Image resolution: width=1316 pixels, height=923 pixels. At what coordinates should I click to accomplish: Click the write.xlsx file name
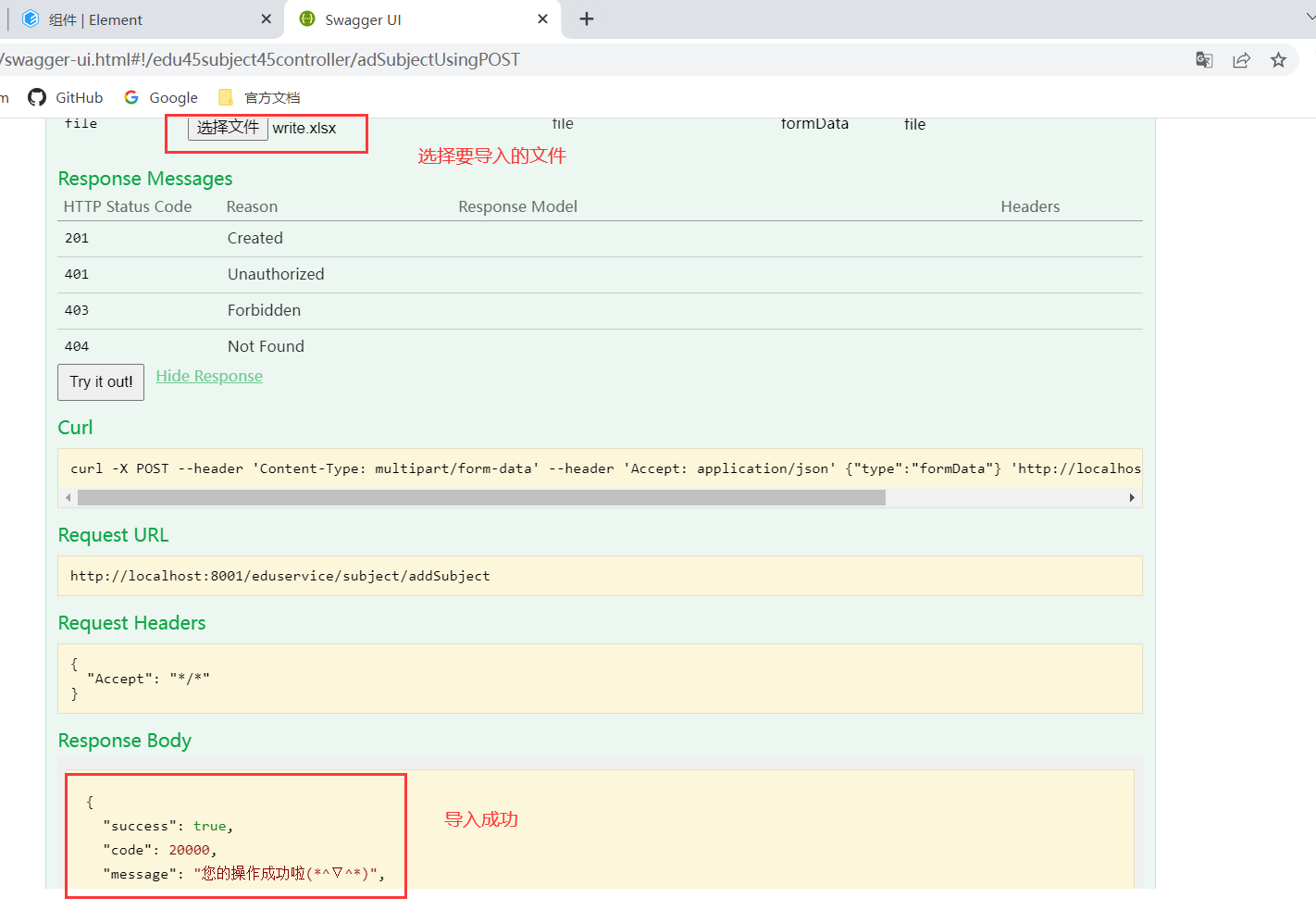304,129
